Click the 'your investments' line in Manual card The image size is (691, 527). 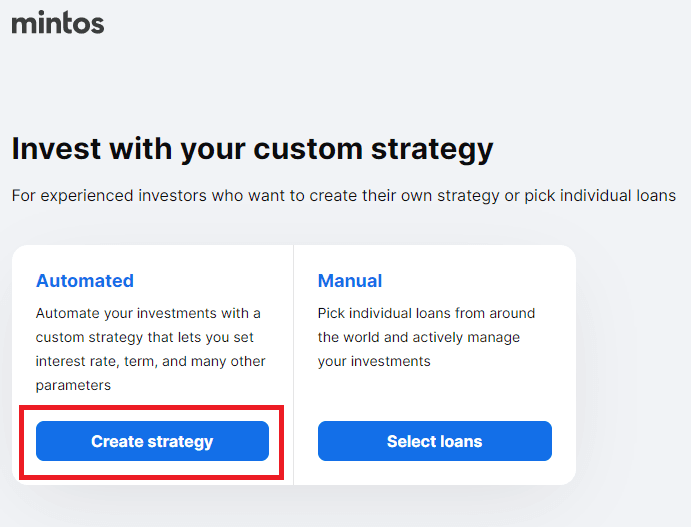(x=374, y=361)
